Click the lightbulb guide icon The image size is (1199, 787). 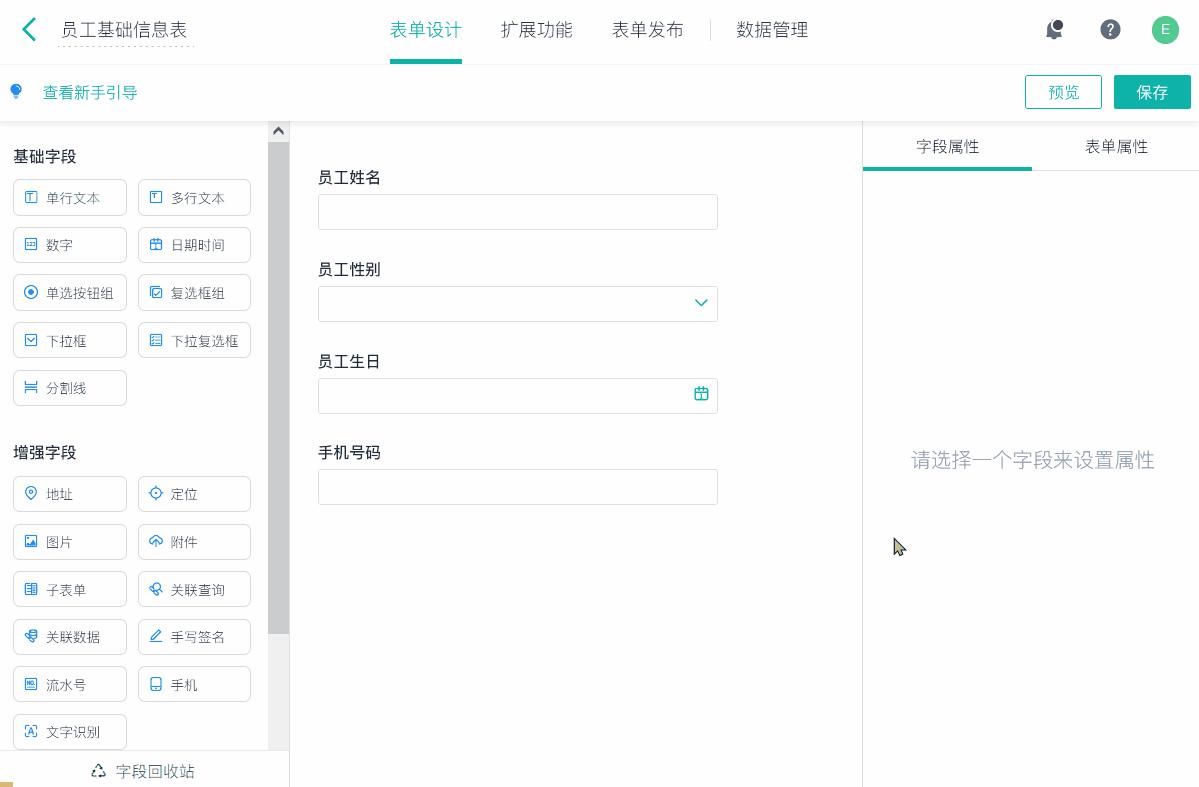[x=16, y=92]
